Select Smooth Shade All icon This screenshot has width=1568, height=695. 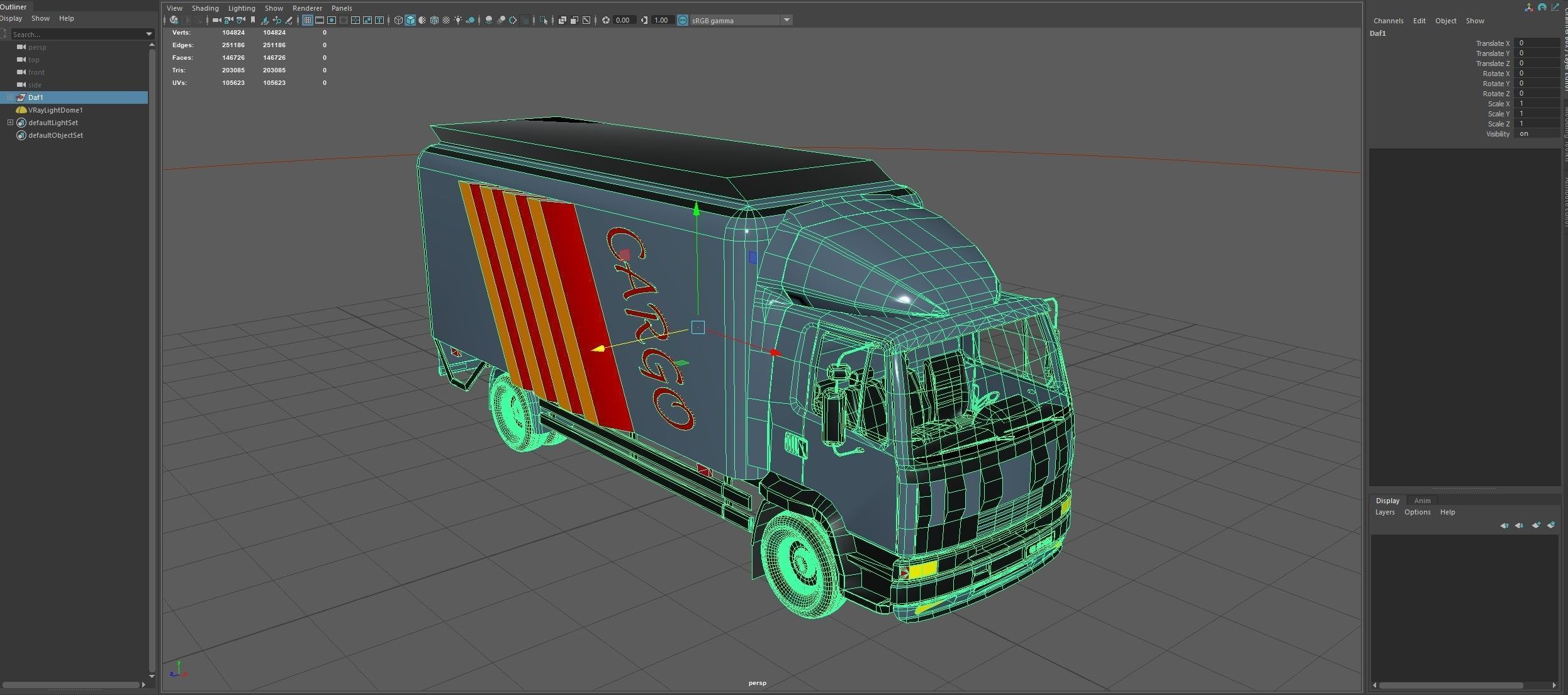[x=410, y=20]
